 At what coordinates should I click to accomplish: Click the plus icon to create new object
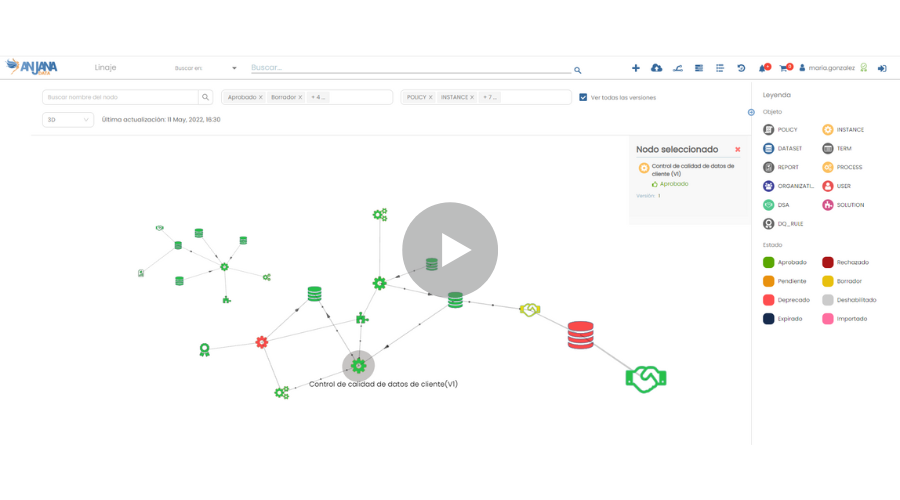click(636, 68)
